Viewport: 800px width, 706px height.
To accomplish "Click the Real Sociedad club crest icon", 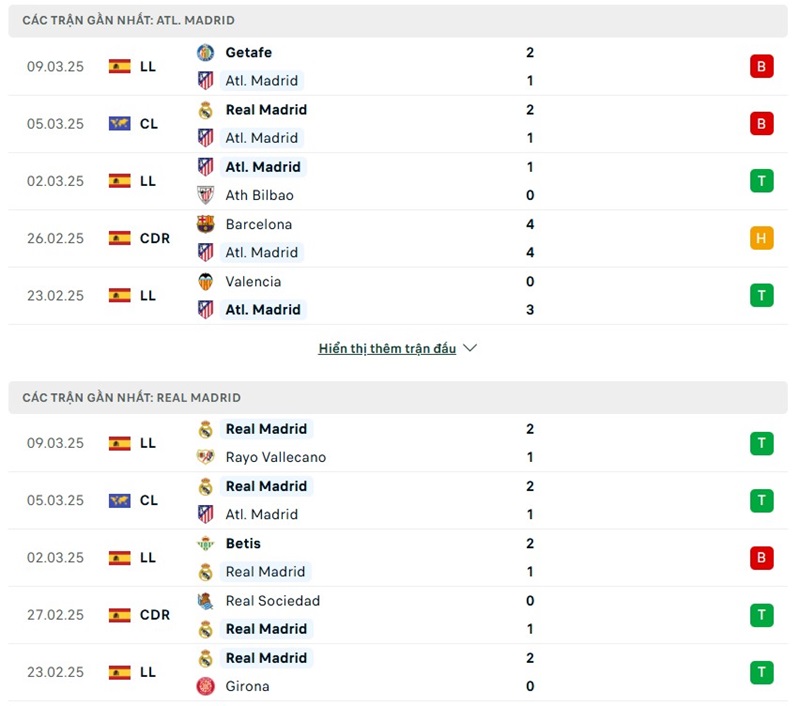I will point(205,601).
